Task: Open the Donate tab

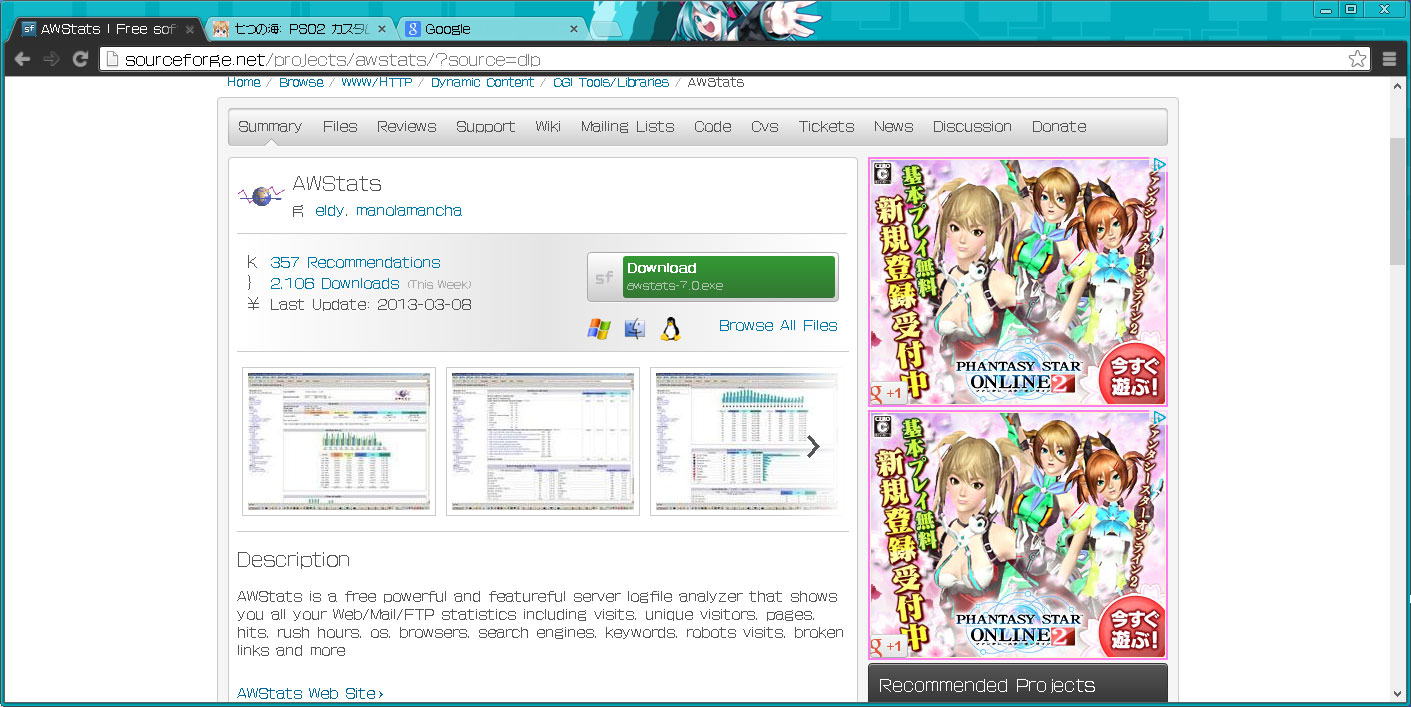Action: [x=1059, y=126]
